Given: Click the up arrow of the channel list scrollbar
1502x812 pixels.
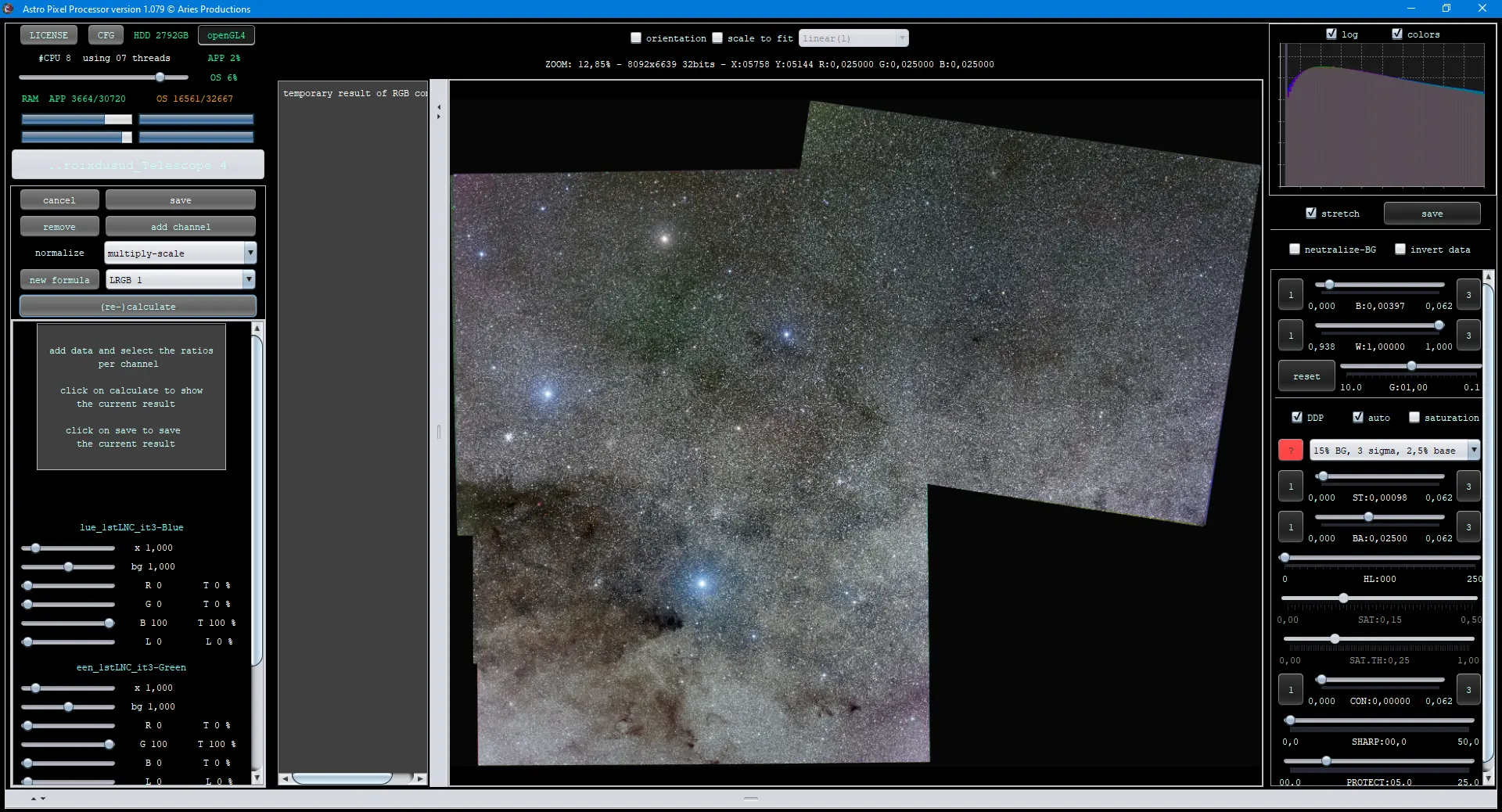Looking at the screenshot, I should coord(257,329).
